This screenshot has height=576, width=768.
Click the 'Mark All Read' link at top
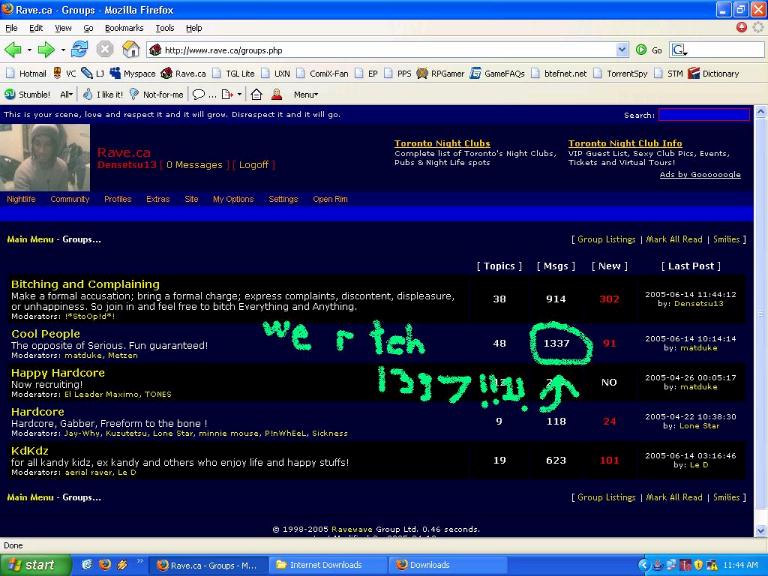pos(674,240)
